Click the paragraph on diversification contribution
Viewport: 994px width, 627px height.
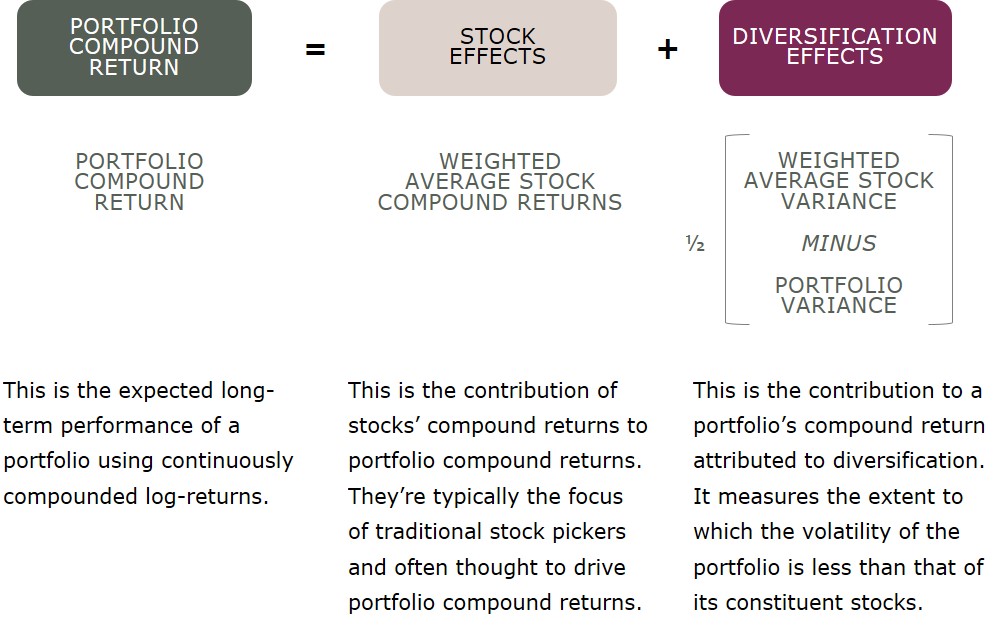(839, 496)
